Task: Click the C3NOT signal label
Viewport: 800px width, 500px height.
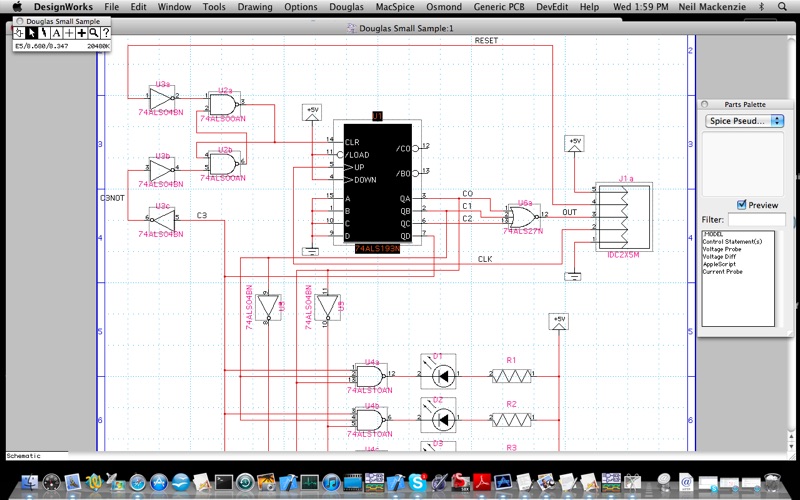Action: click(112, 198)
